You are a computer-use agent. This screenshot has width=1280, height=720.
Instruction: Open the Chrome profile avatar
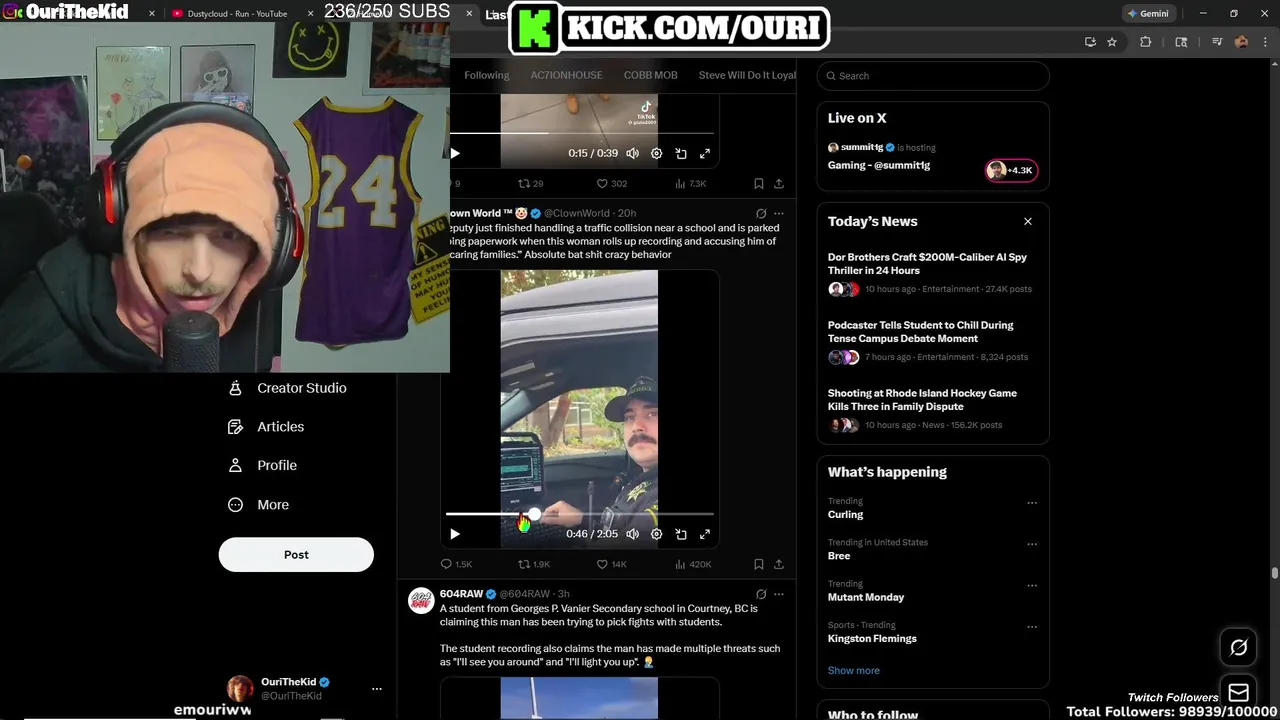(x=1241, y=42)
